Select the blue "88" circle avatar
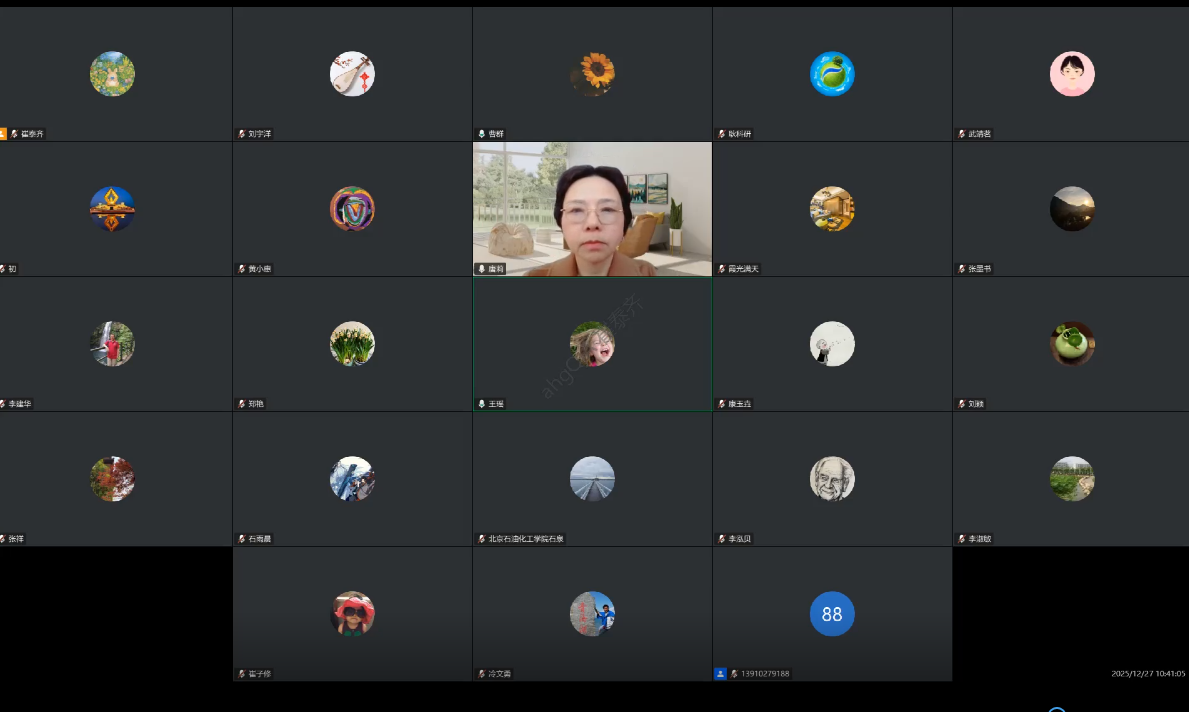 pyautogui.click(x=832, y=614)
